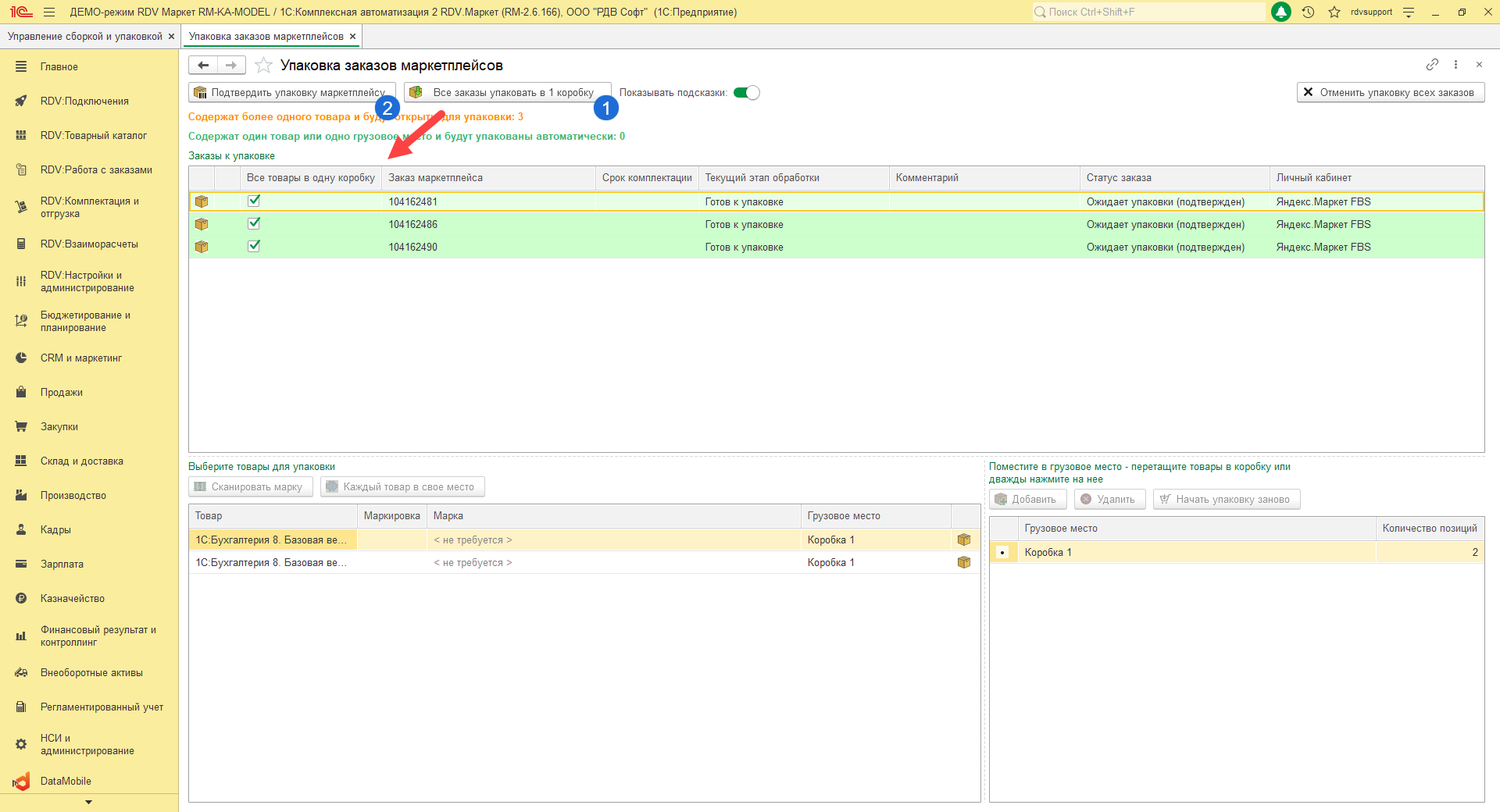Expand sidebar with bottom down arrow
The width and height of the screenshot is (1500, 812).
tap(88, 802)
